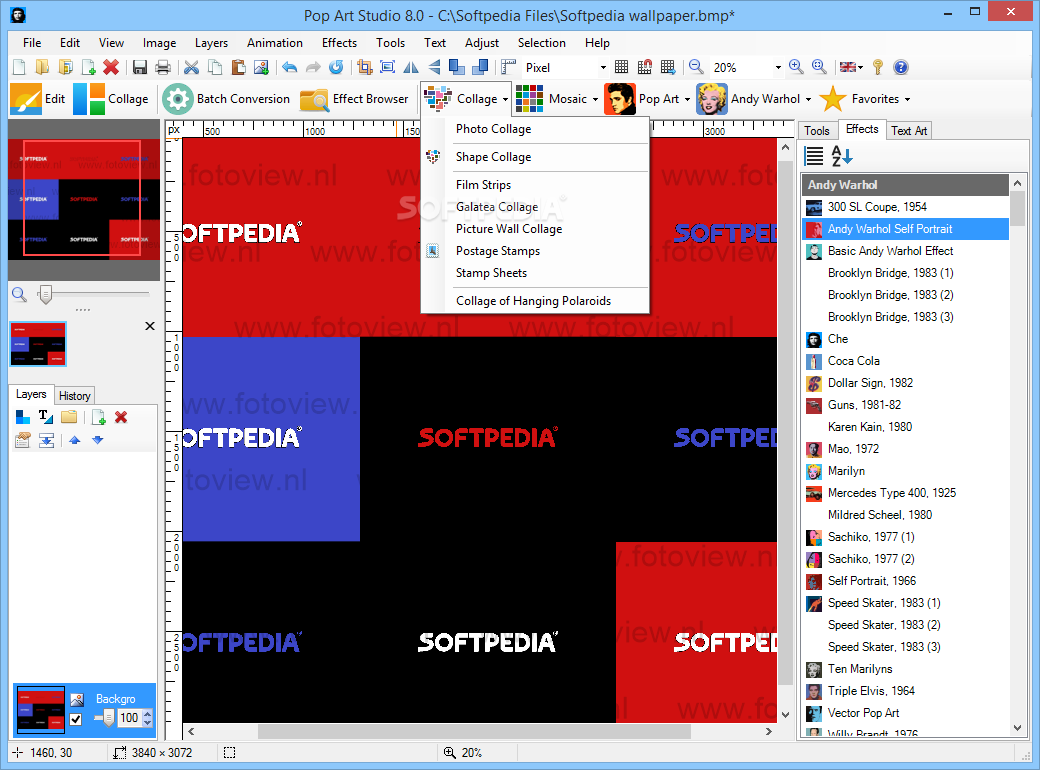Zoom in with the plus magnifier
The width and height of the screenshot is (1040, 770).
[x=796, y=67]
